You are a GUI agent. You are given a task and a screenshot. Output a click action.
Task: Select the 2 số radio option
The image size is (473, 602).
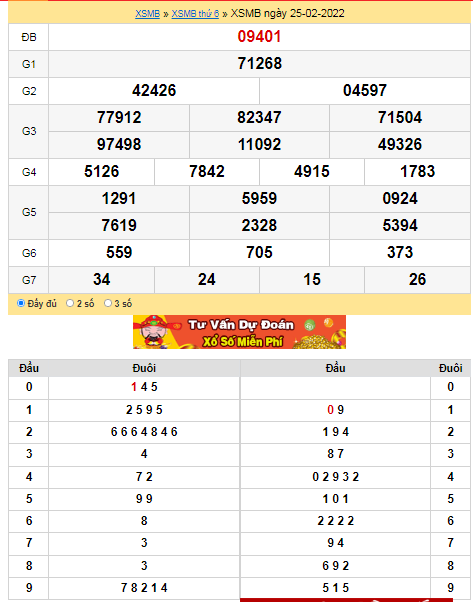pyautogui.click(x=70, y=303)
